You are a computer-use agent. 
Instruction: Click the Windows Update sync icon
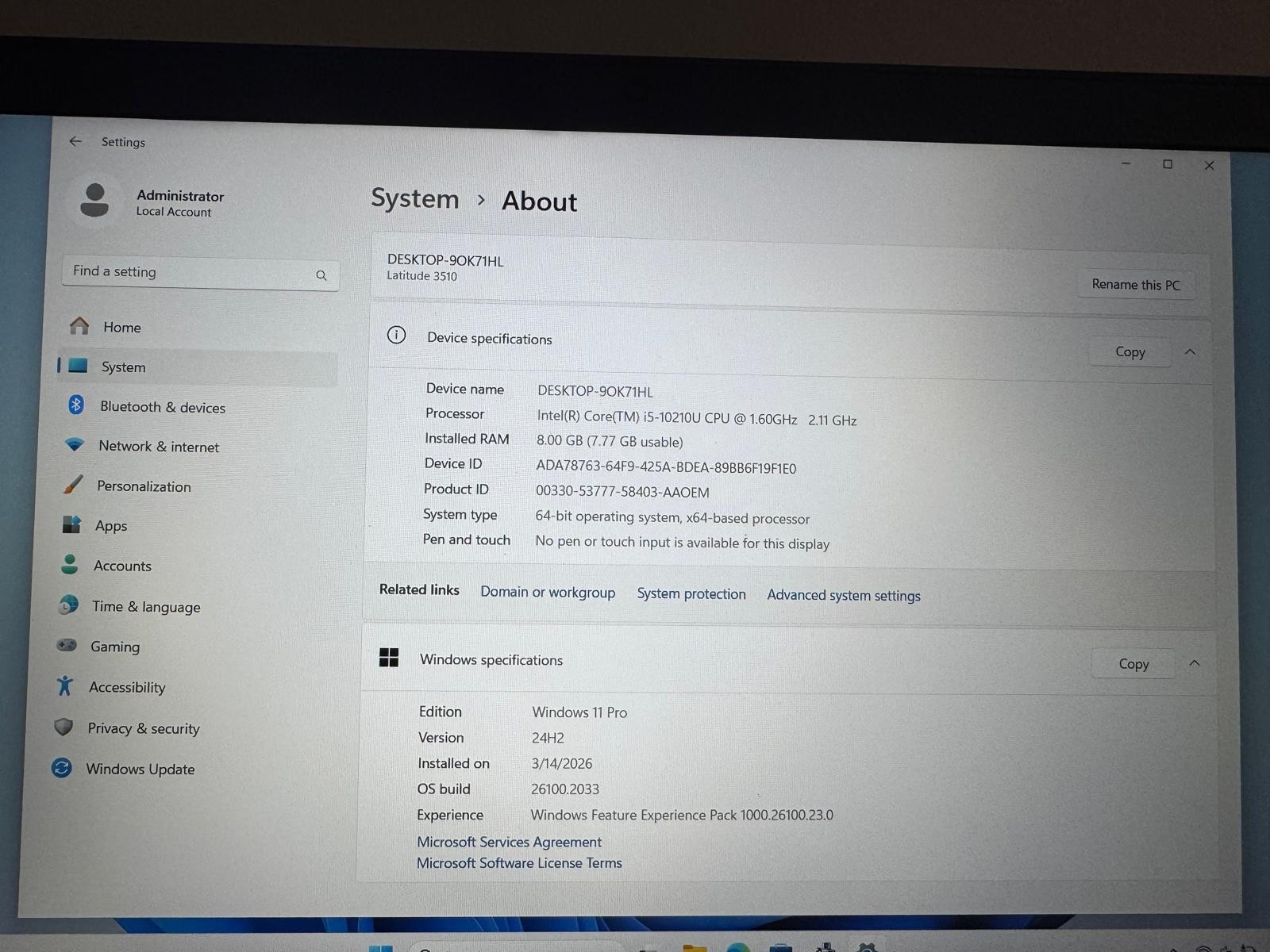click(61, 768)
